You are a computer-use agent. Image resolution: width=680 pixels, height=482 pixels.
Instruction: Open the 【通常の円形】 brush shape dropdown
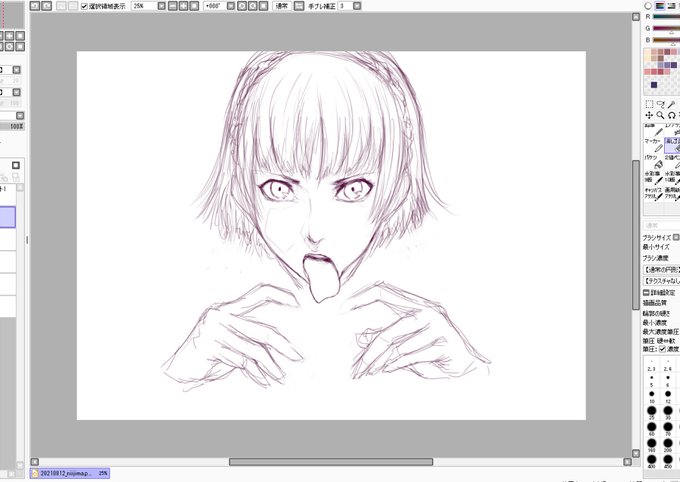pyautogui.click(x=662, y=269)
